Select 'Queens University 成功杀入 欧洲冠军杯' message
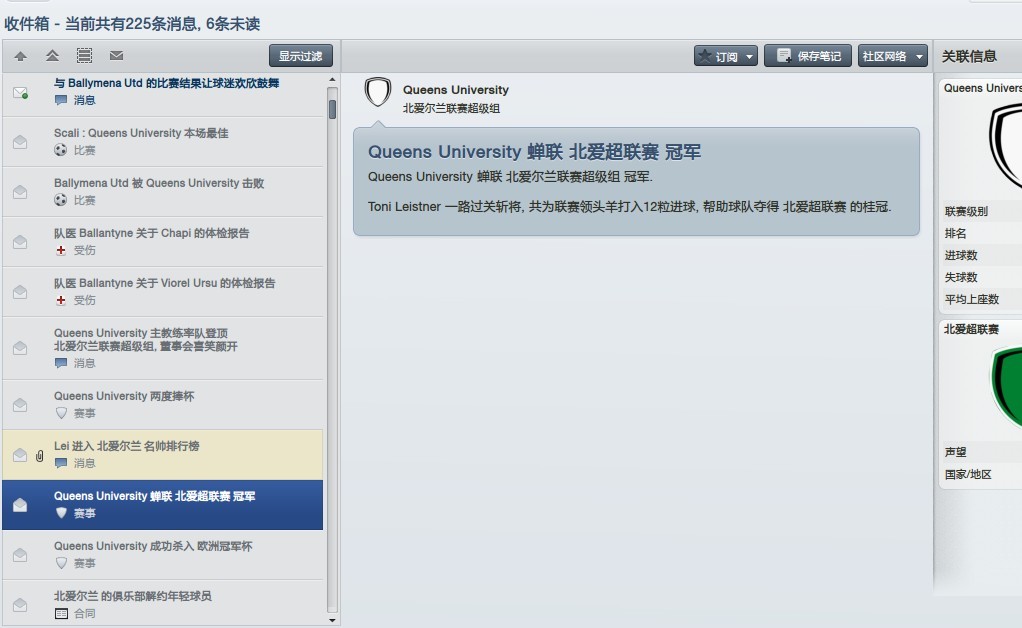The height and width of the screenshot is (628, 1022). click(x=163, y=555)
